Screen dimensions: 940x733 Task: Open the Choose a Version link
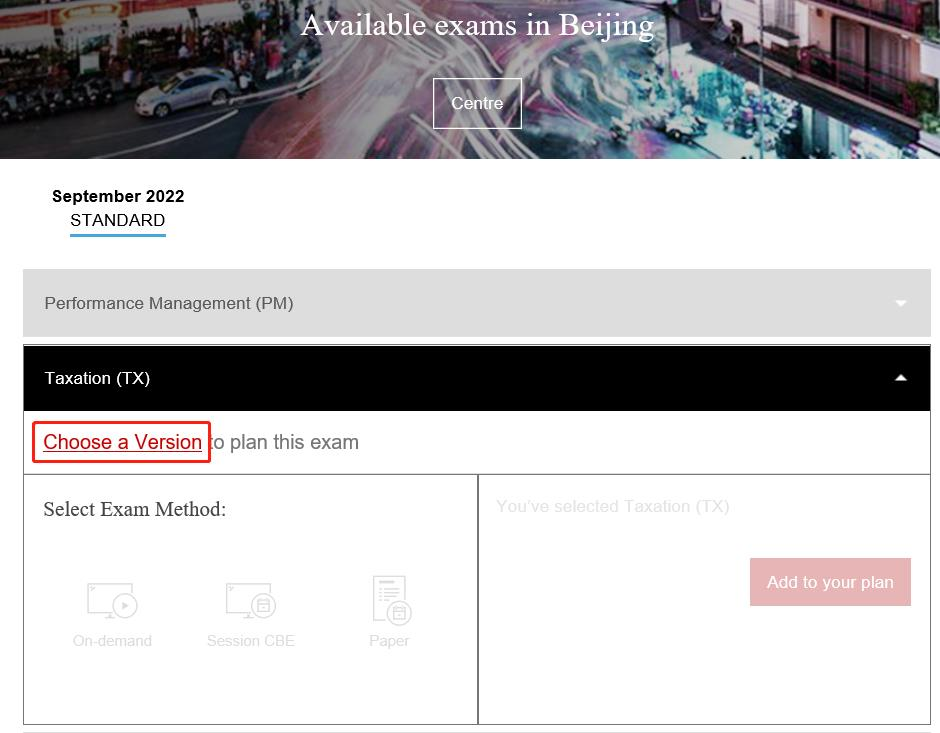[x=122, y=442]
